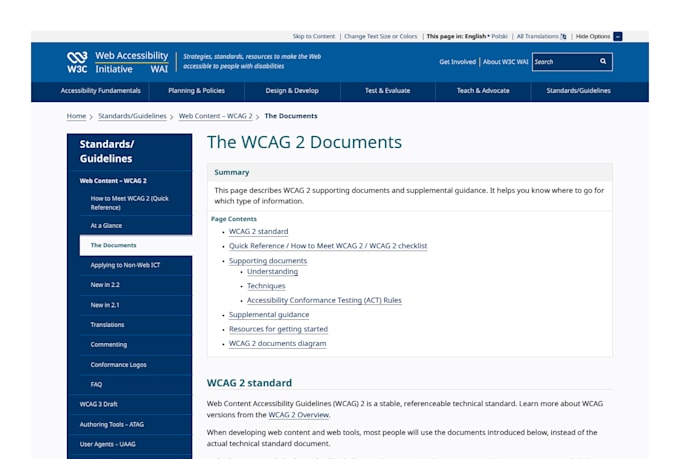Click Standards/Guidelines sidebar heading
This screenshot has height=459, width=680.
point(107,151)
